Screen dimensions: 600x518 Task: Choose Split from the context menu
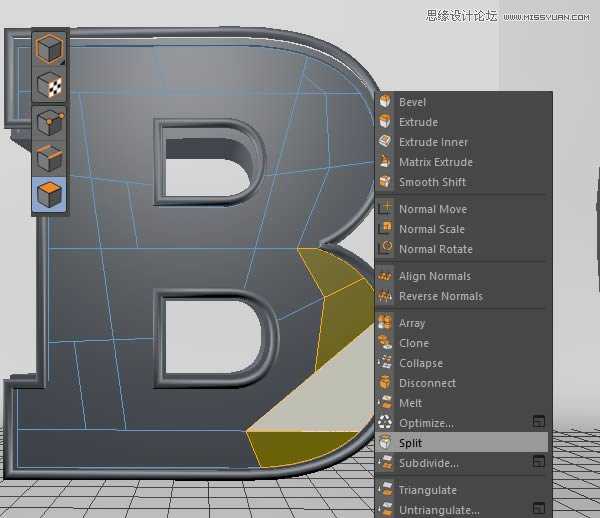click(x=410, y=442)
